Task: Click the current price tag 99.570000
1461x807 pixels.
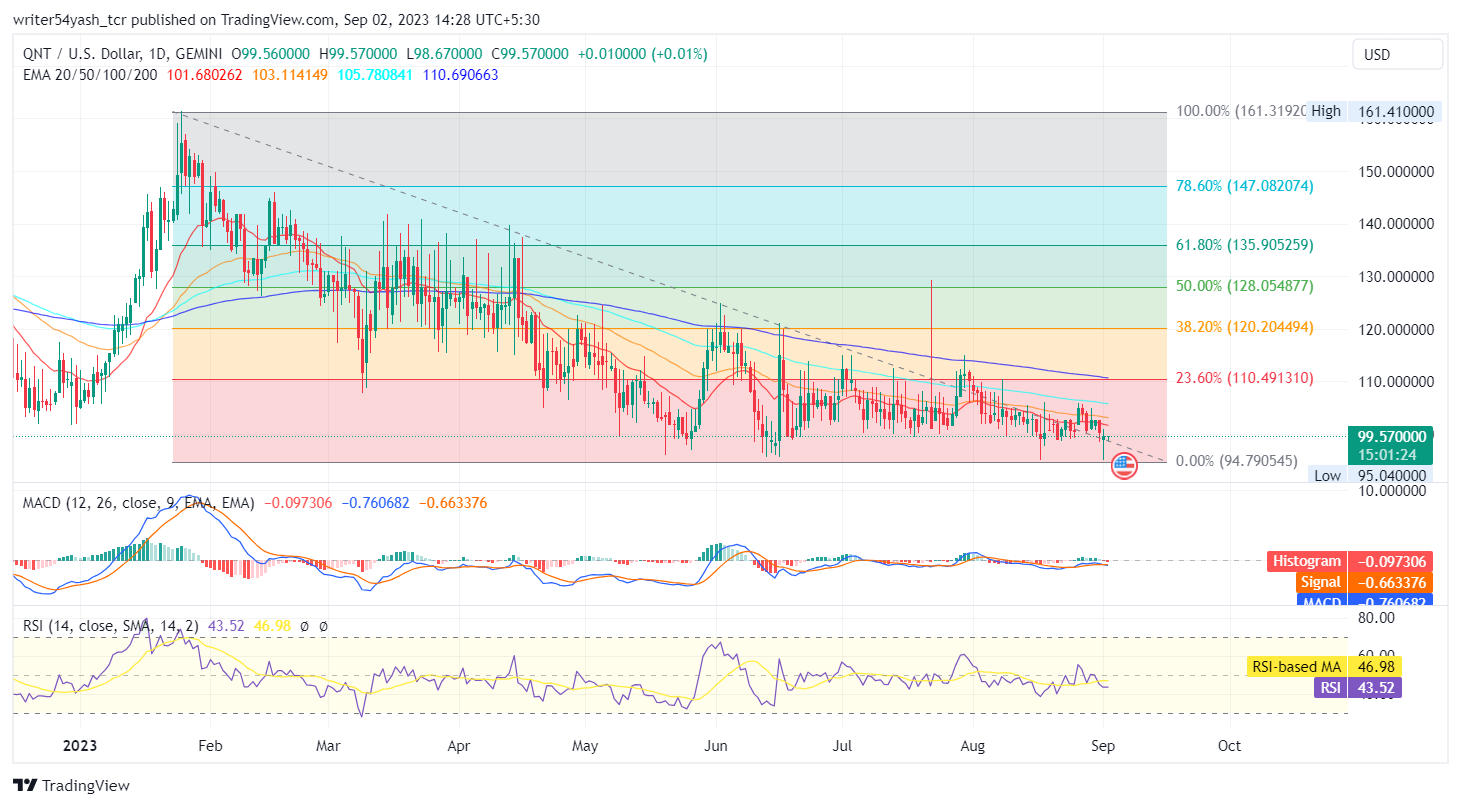Action: (1392, 436)
